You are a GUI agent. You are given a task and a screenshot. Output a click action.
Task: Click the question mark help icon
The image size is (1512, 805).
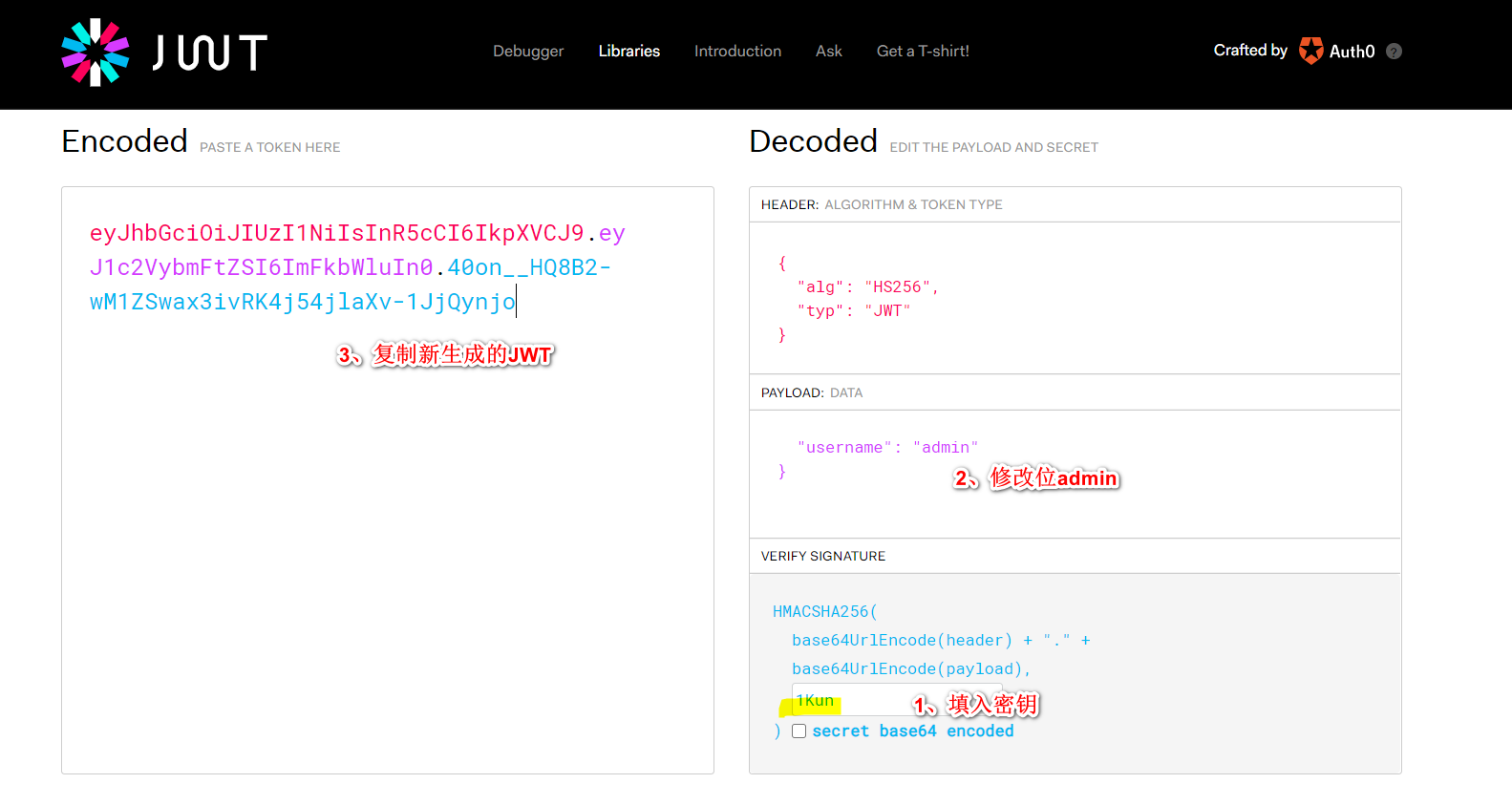[1394, 52]
